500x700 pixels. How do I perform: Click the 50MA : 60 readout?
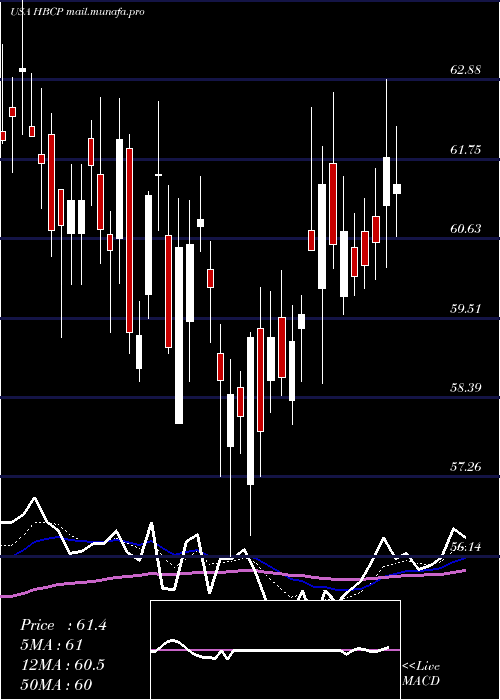(56, 684)
